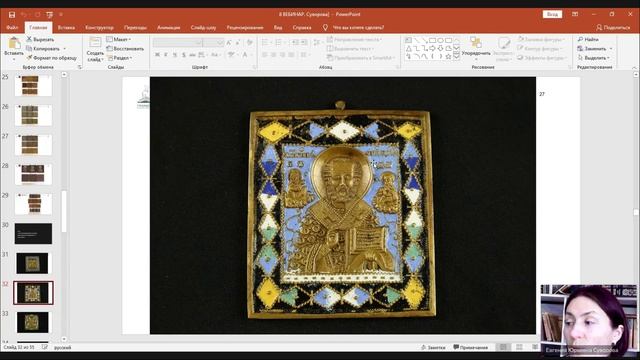Switch to the Слайд-шоу tab
This screenshot has width=640, height=360.
[203, 28]
